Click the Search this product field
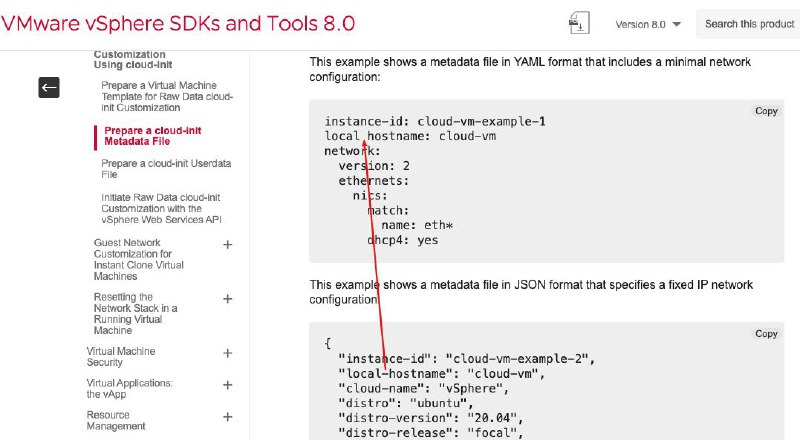 coord(749,24)
